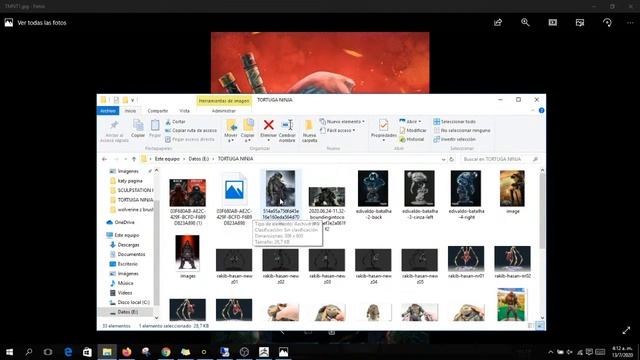Start slideshow from Photos toolbar icon
Screen dimensions: 640x360
coord(553,22)
